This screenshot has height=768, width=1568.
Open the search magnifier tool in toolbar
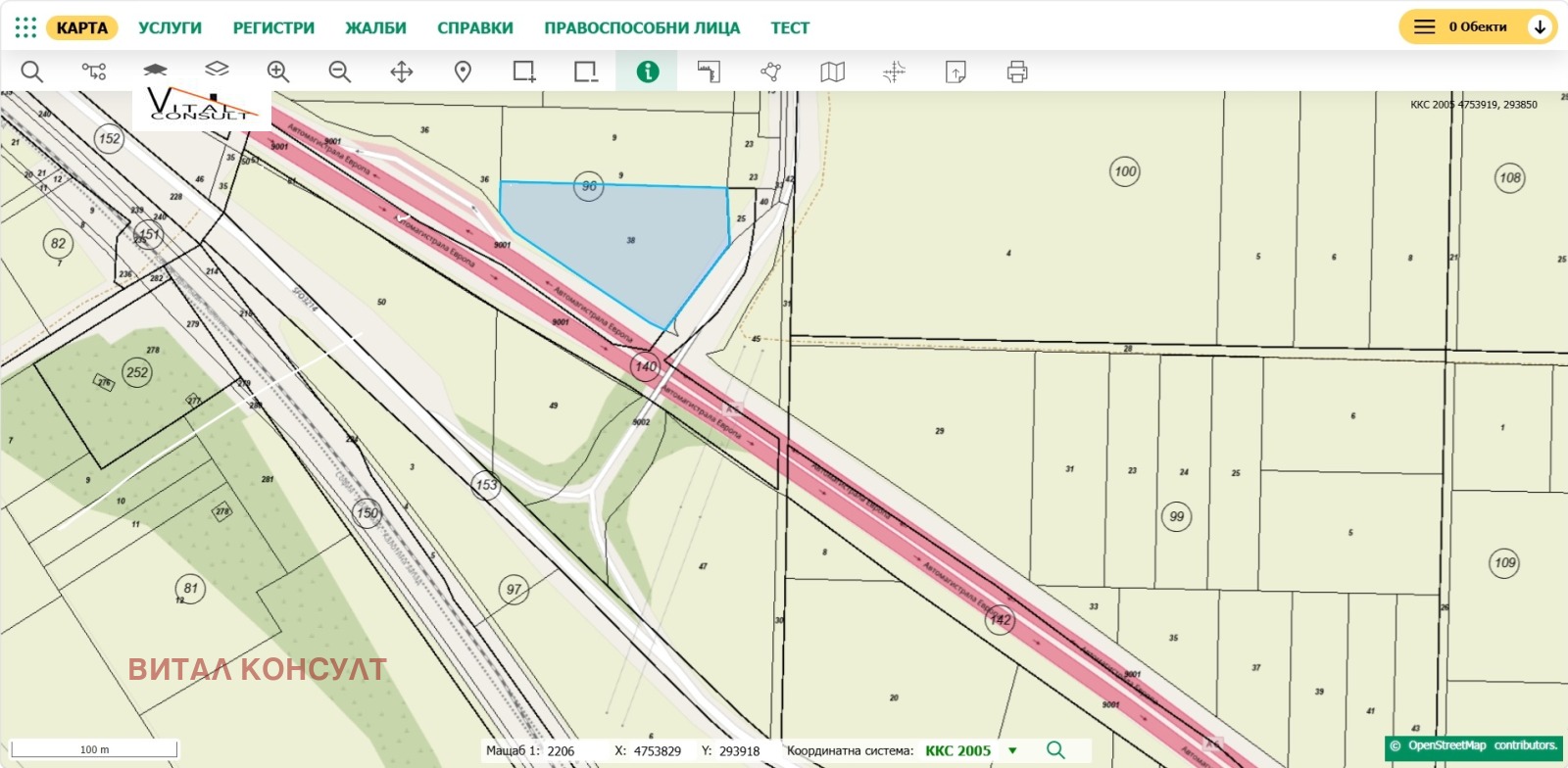(32, 72)
